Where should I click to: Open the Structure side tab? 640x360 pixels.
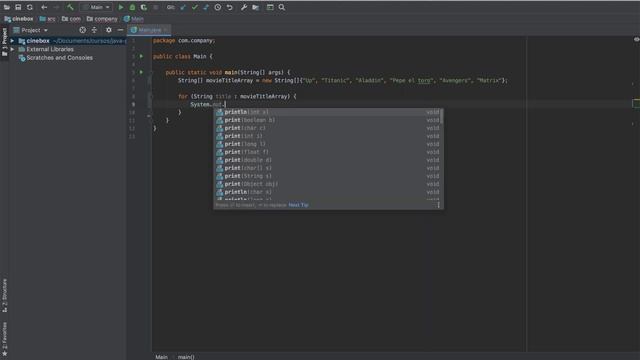pos(4,296)
